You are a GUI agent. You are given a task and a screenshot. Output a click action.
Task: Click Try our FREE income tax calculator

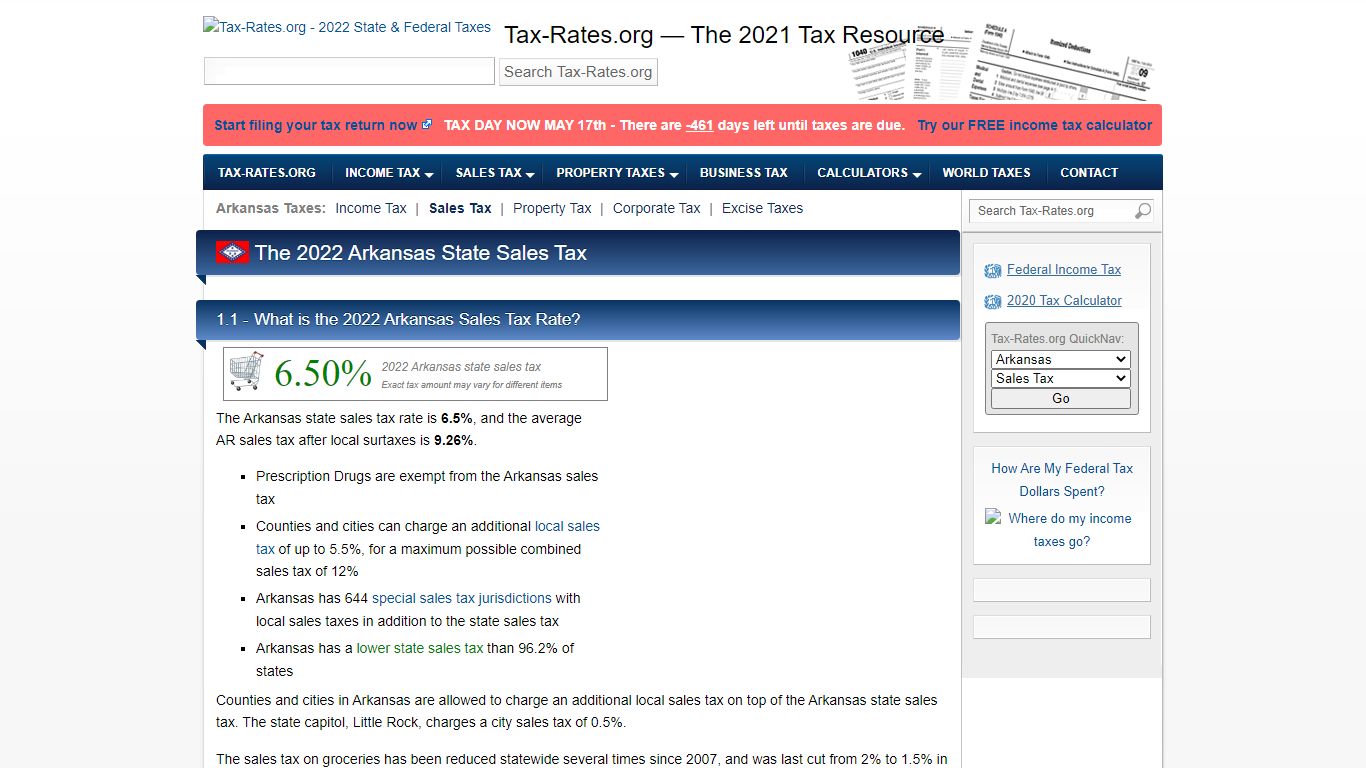click(1035, 125)
